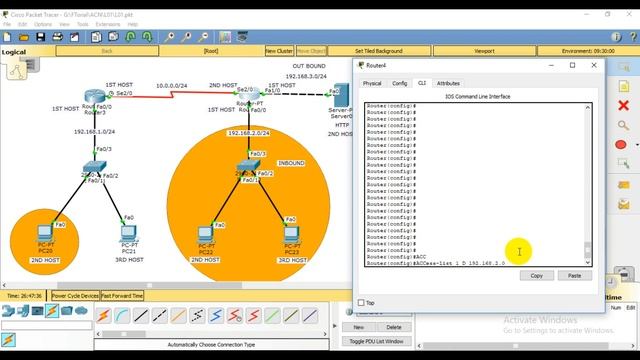Click the Zoom Out magnifier icon
Image resolution: width=640 pixels, height=360 pixels.
coord(203,37)
